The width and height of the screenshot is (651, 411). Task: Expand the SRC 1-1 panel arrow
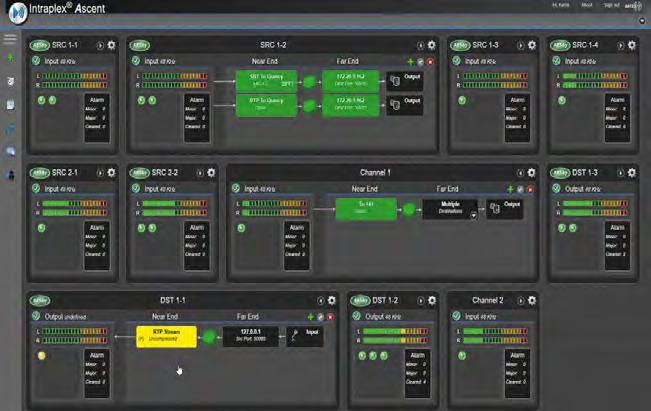(x=100, y=46)
